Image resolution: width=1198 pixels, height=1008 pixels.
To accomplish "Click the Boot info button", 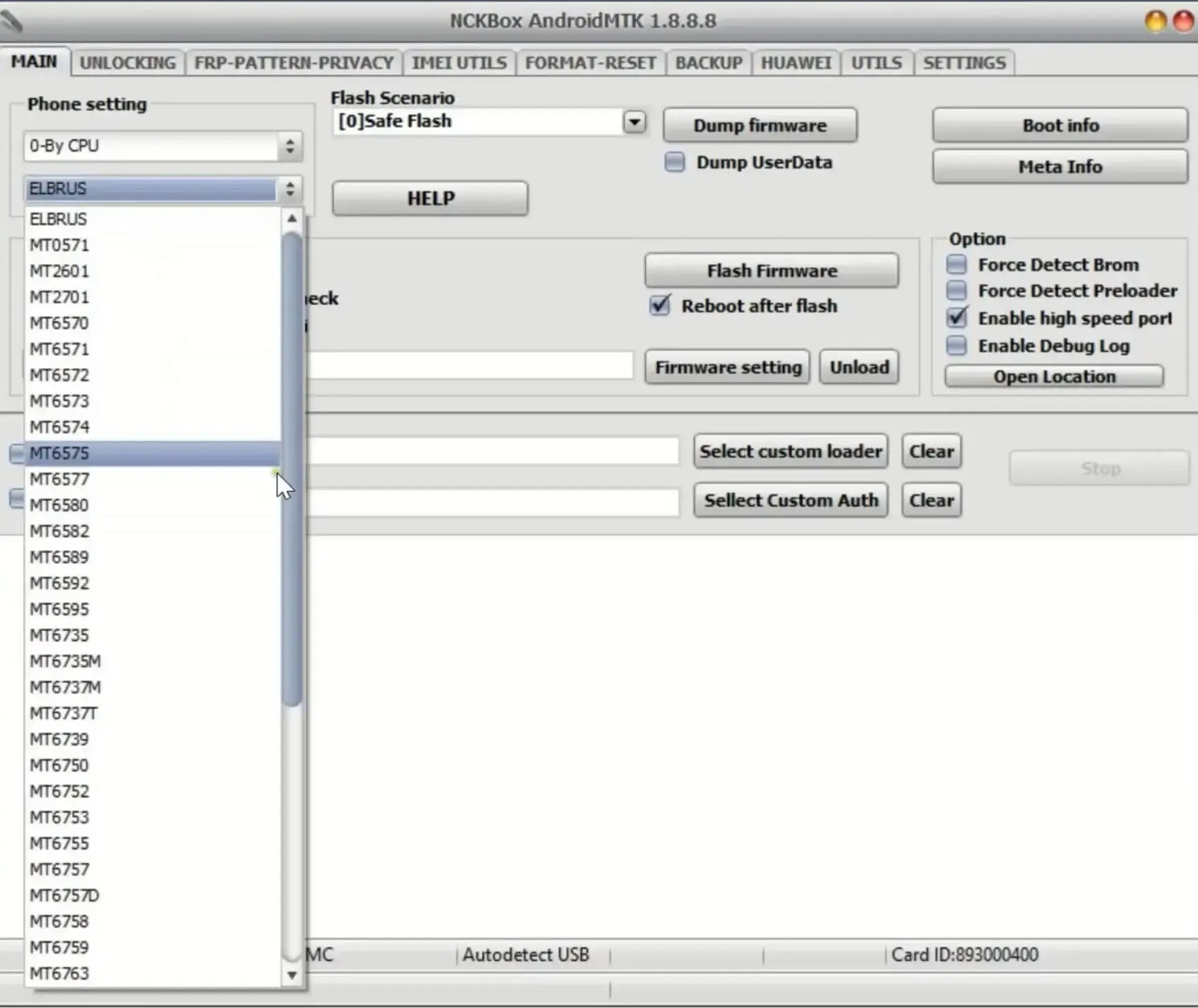I will 1060,125.
